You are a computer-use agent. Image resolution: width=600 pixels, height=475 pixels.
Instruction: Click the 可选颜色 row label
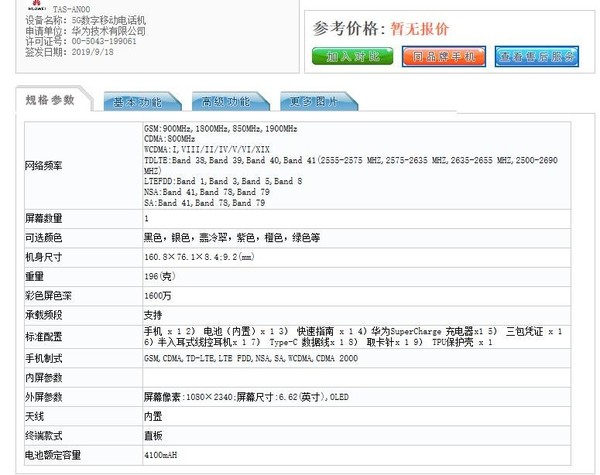[43, 238]
